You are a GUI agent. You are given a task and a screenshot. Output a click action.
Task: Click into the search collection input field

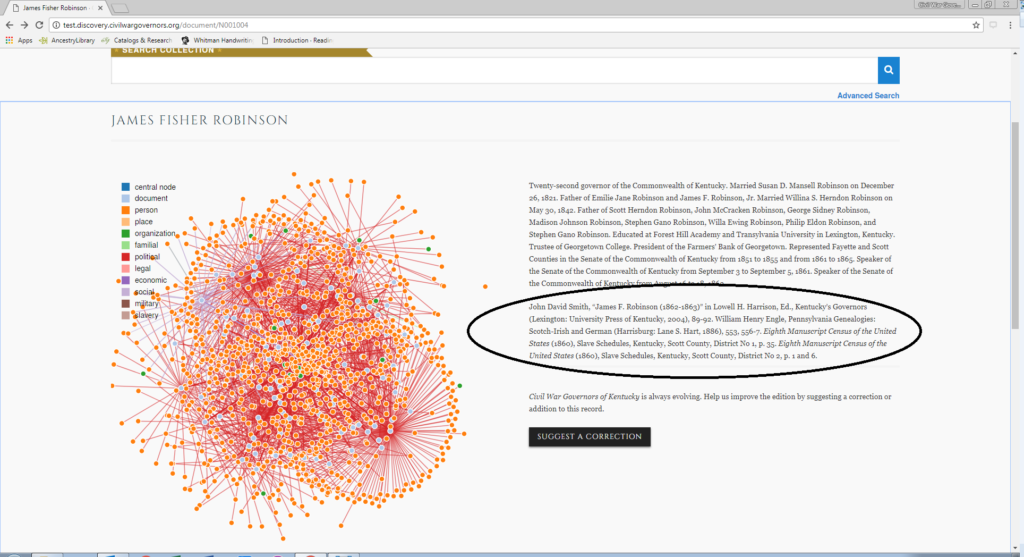494,70
